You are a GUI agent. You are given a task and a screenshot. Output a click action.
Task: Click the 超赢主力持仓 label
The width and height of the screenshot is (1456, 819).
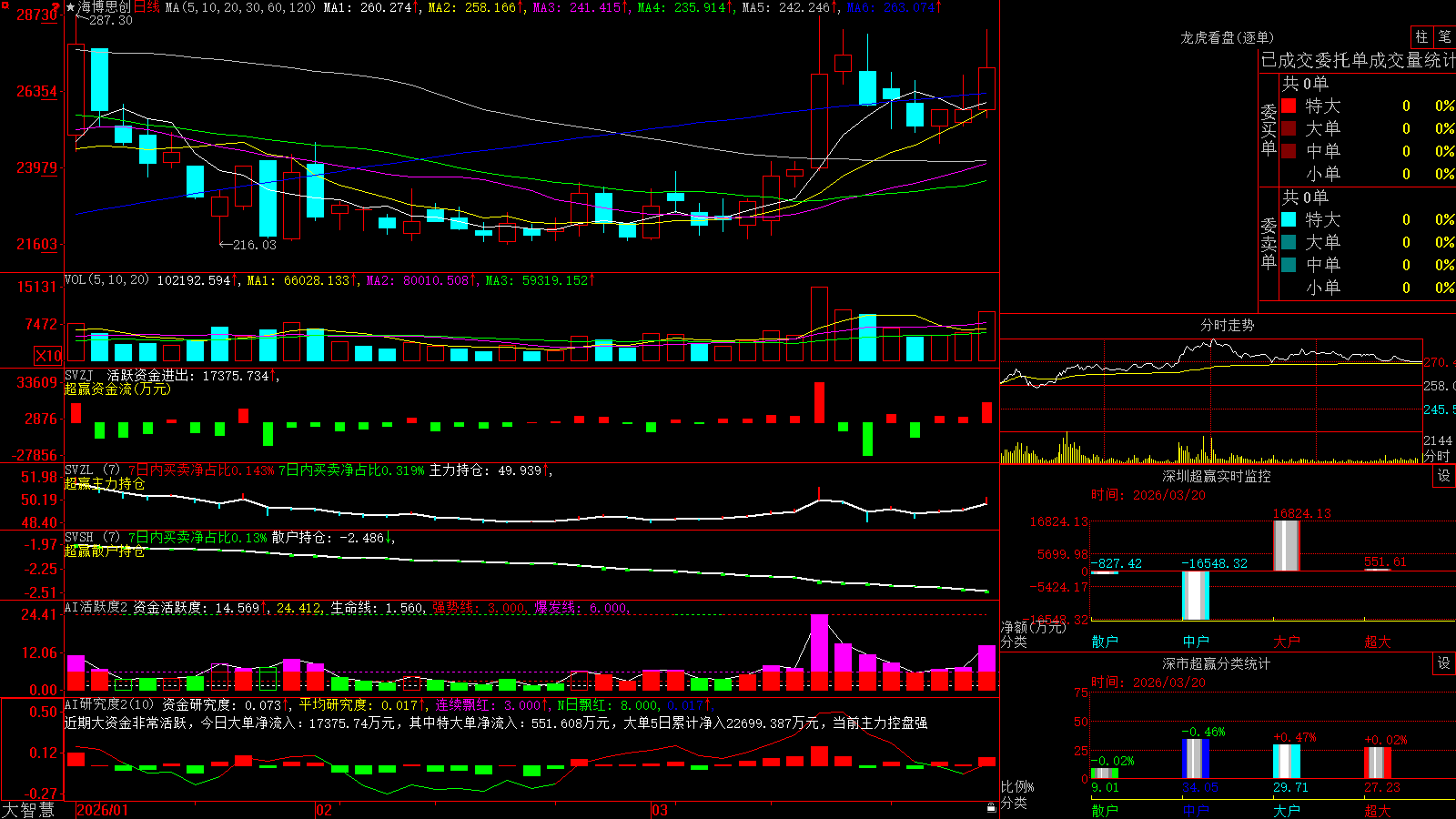click(105, 483)
